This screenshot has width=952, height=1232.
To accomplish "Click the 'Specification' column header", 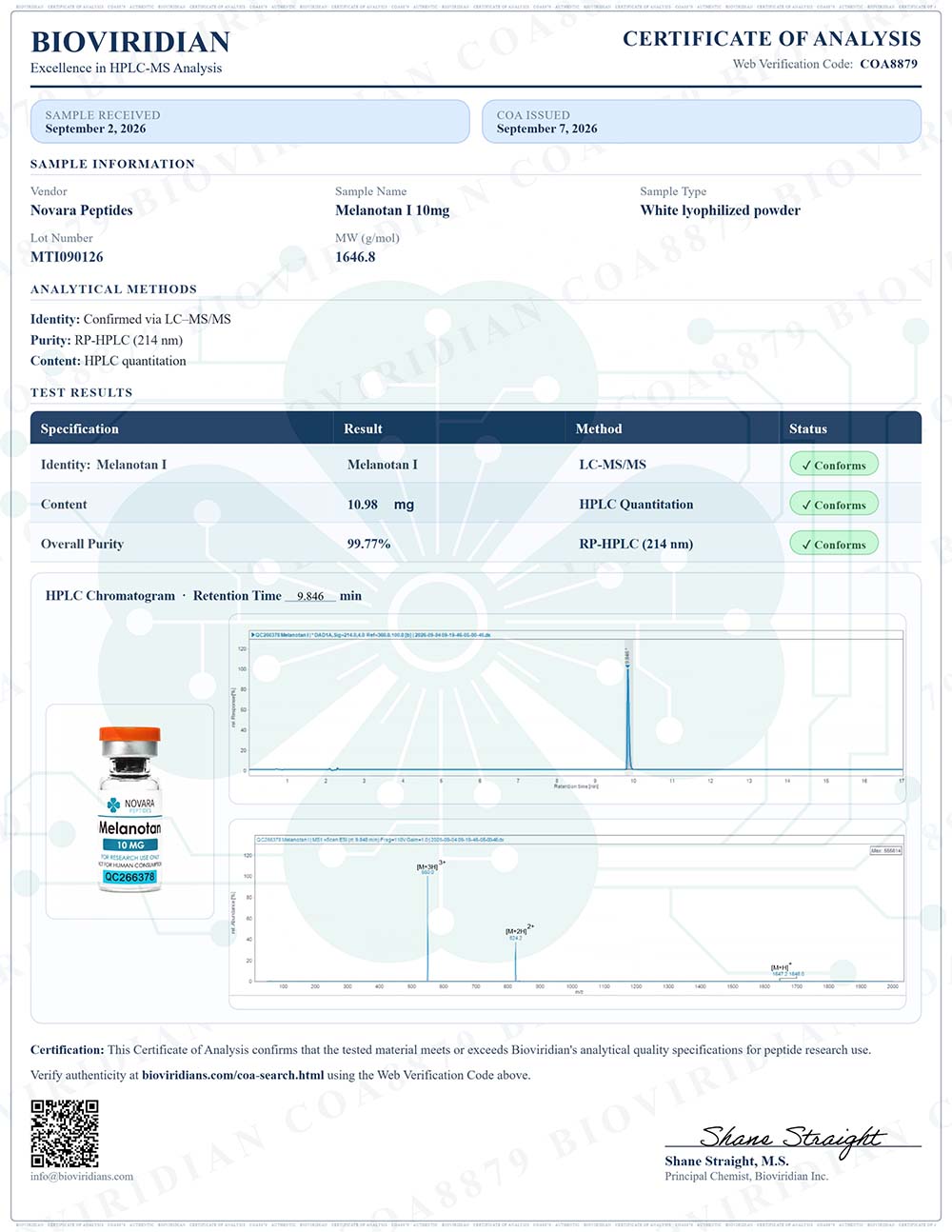I will click(80, 428).
